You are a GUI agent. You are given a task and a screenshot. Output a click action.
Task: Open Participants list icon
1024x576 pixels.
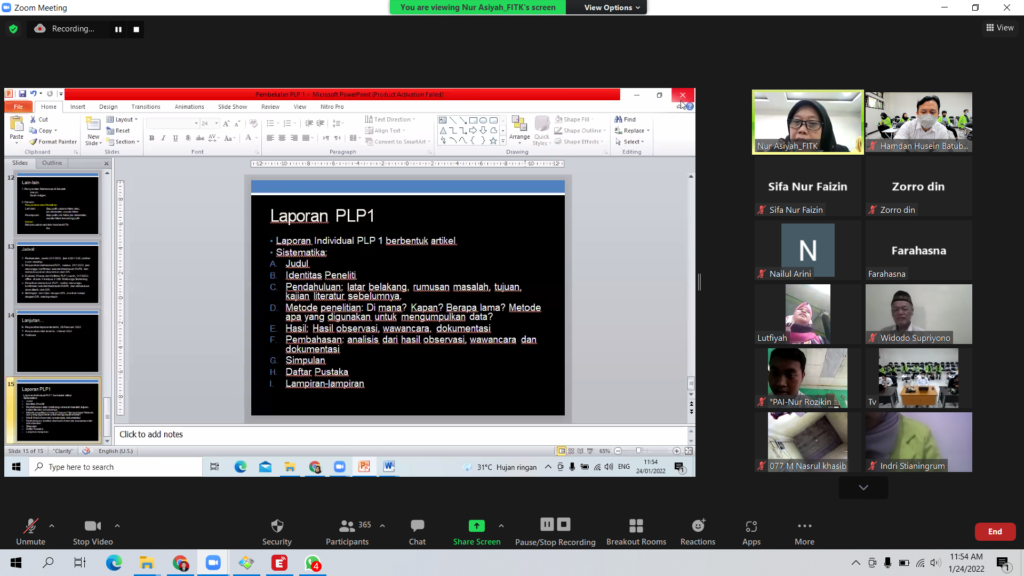pyautogui.click(x=347, y=526)
